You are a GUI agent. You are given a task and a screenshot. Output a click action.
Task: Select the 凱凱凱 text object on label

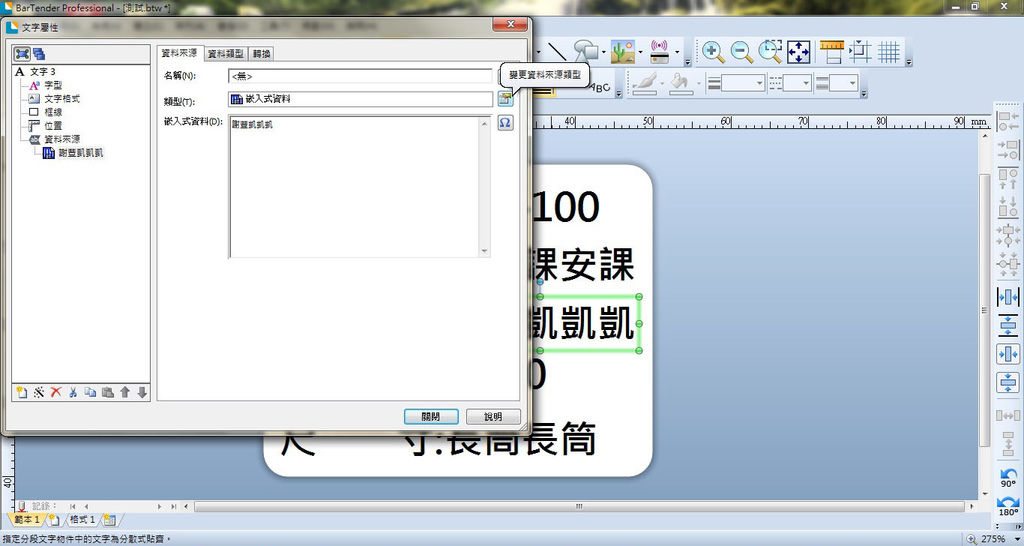(586, 324)
